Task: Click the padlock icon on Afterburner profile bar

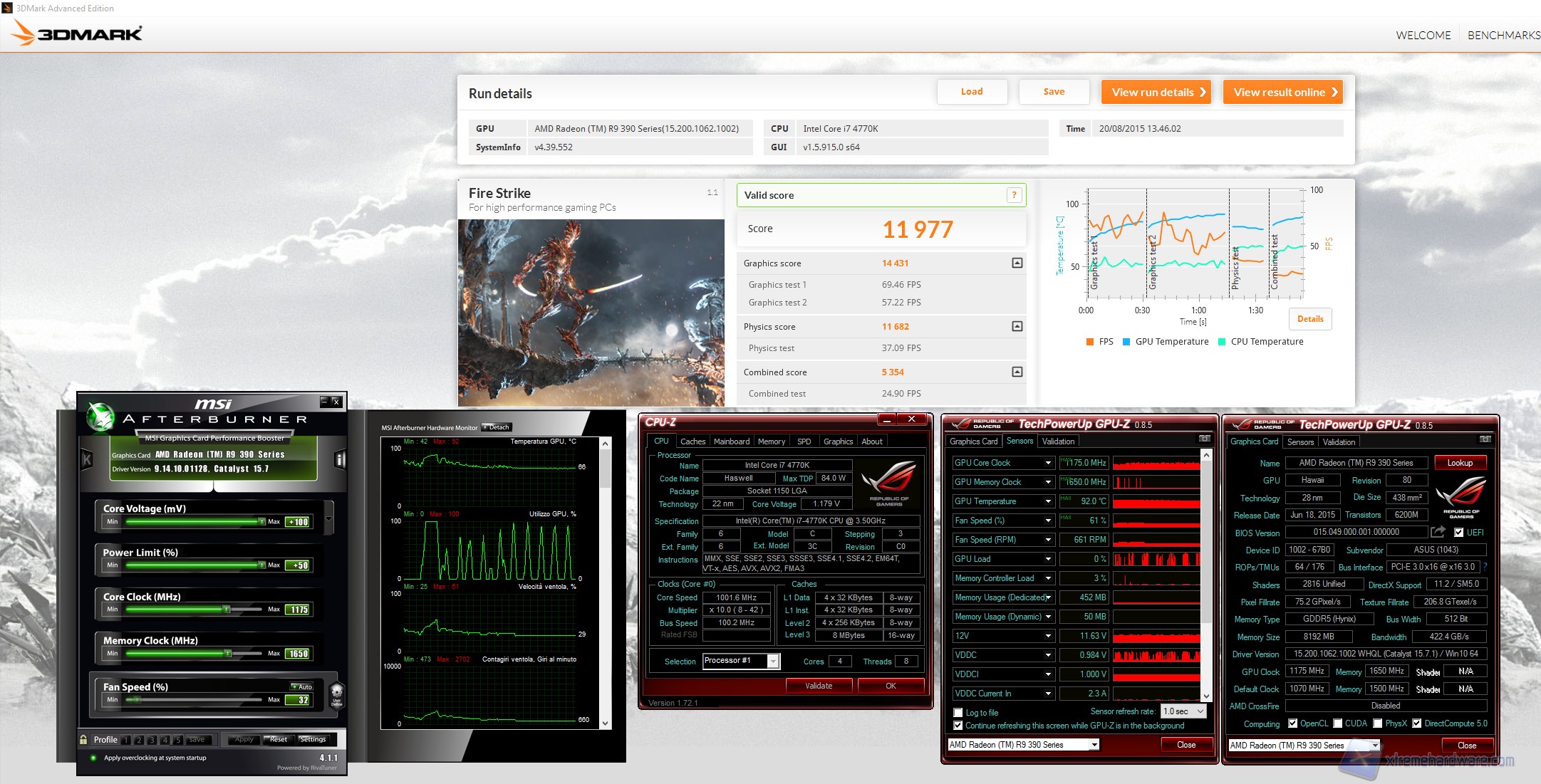Action: point(83,740)
